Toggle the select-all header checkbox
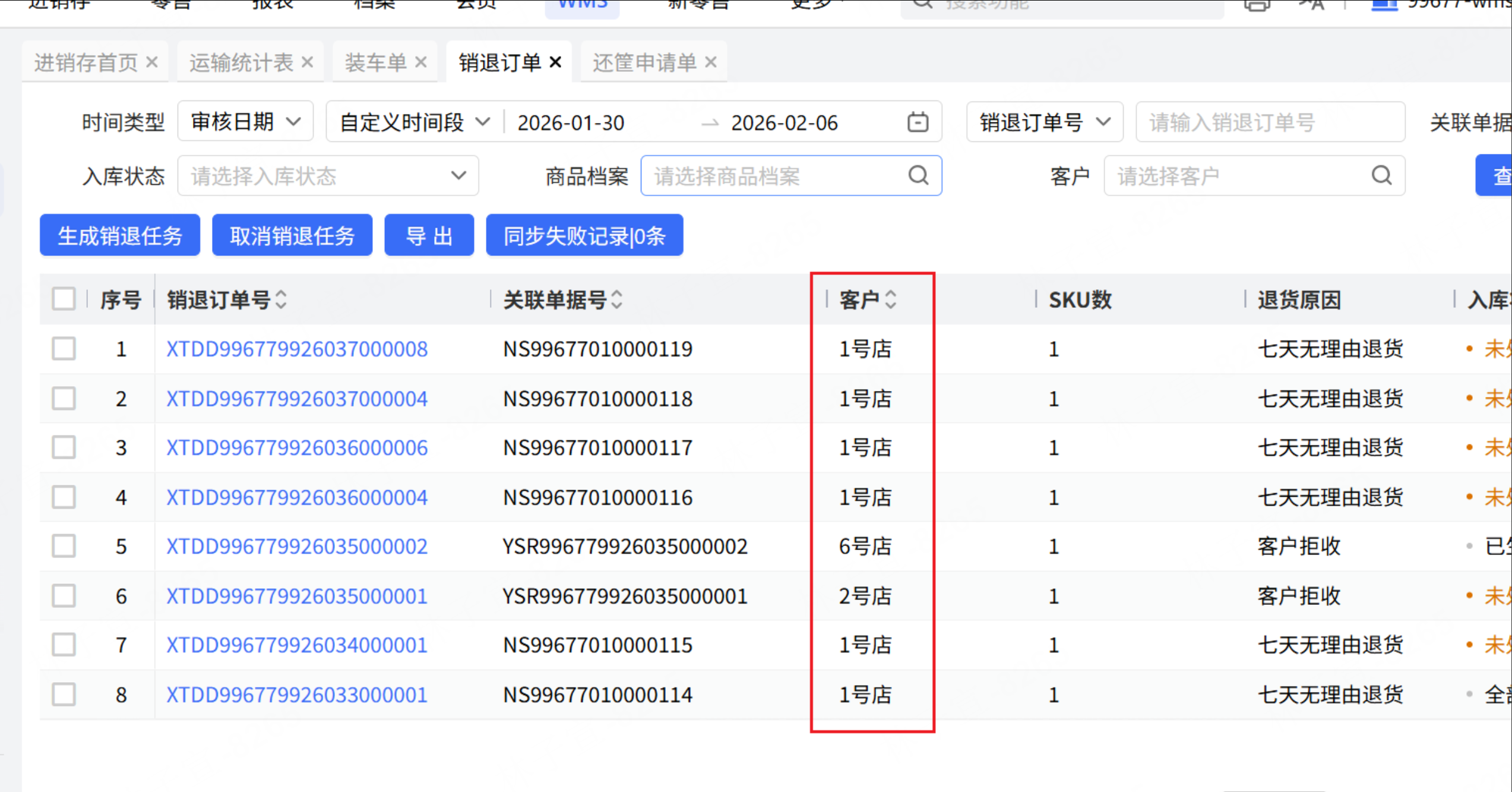 point(64,299)
